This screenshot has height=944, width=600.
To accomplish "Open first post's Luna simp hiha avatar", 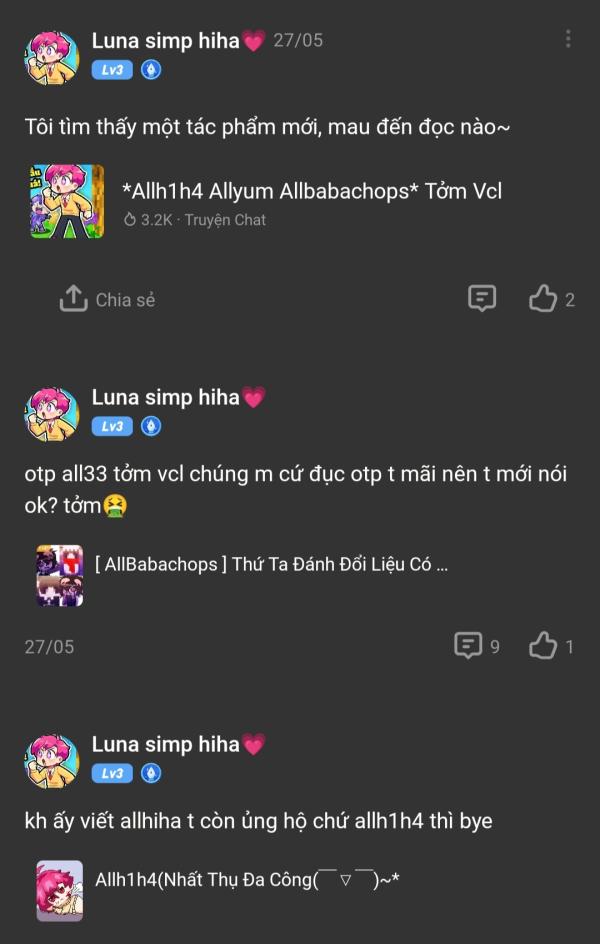I will pyautogui.click(x=52, y=58).
